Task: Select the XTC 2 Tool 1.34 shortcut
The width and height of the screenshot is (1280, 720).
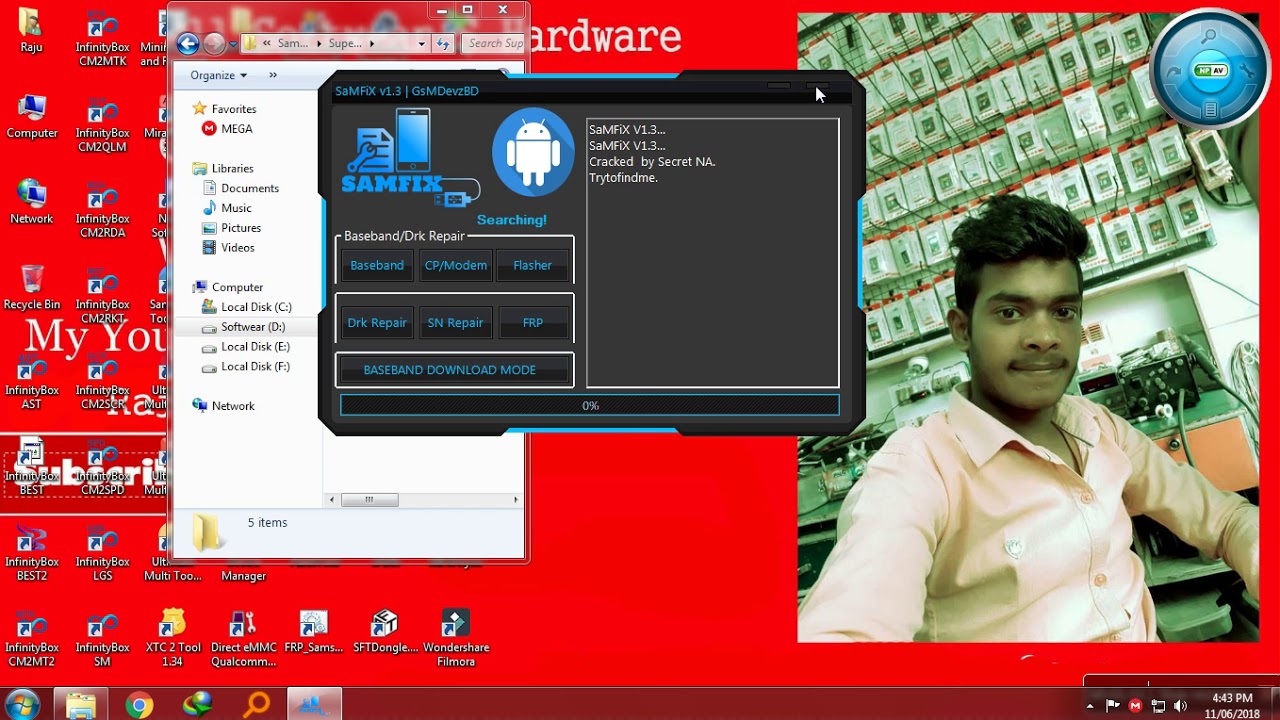Action: [173, 637]
